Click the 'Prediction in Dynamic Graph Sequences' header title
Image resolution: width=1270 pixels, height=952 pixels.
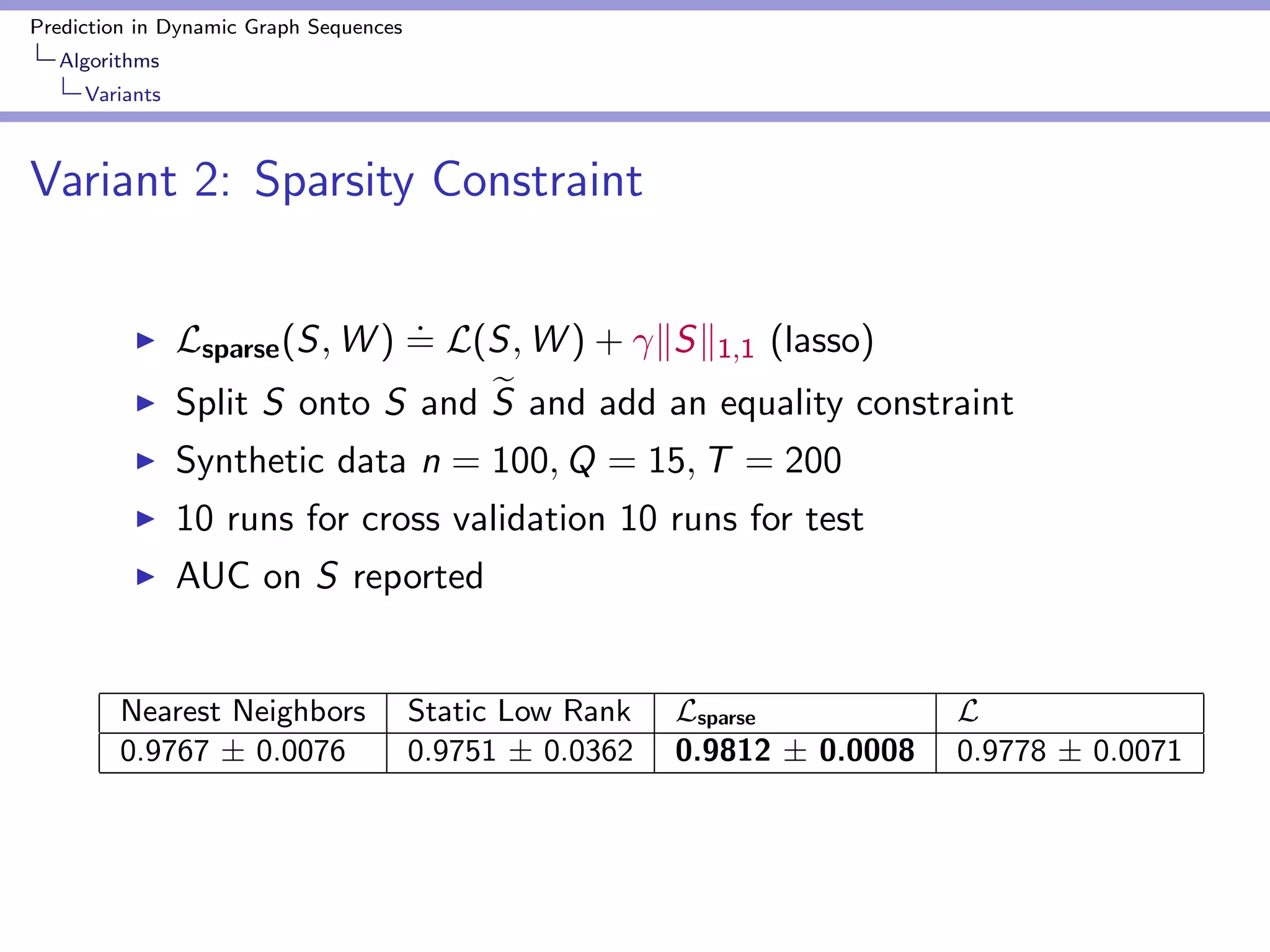(x=216, y=27)
